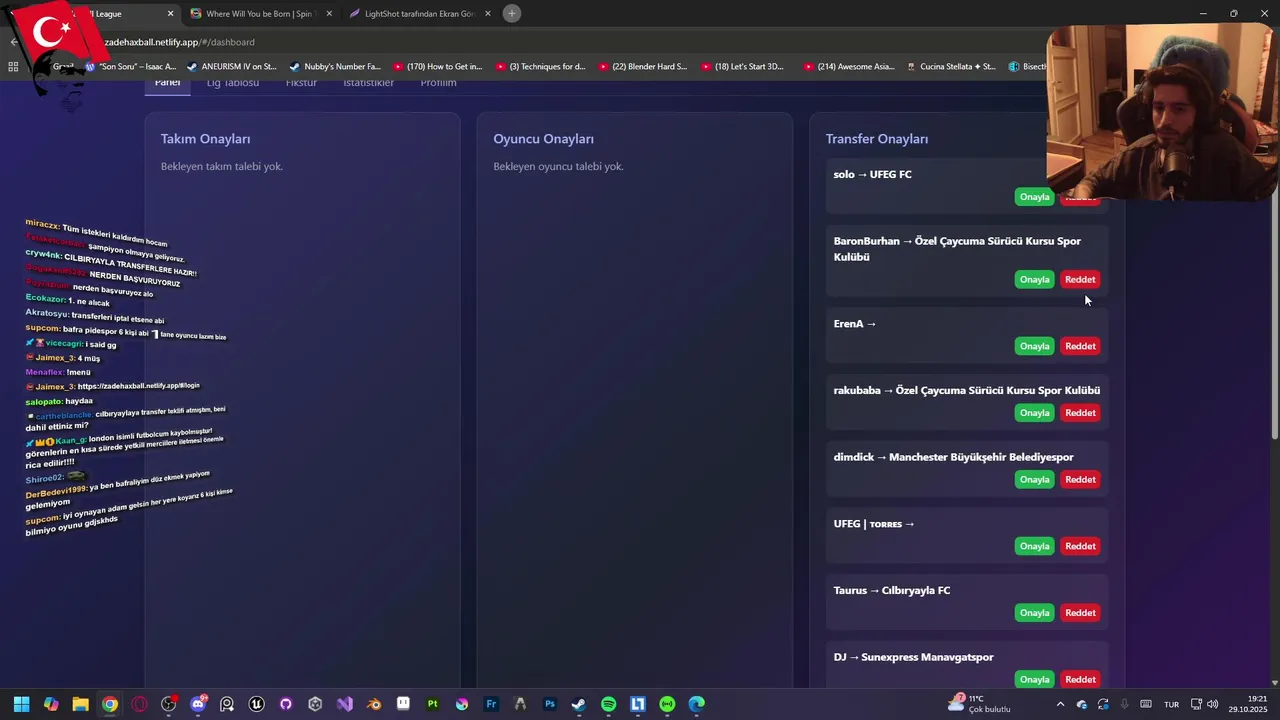This screenshot has height=720, width=1280.
Task: Click microphone icon in system tray
Action: coord(1125,704)
